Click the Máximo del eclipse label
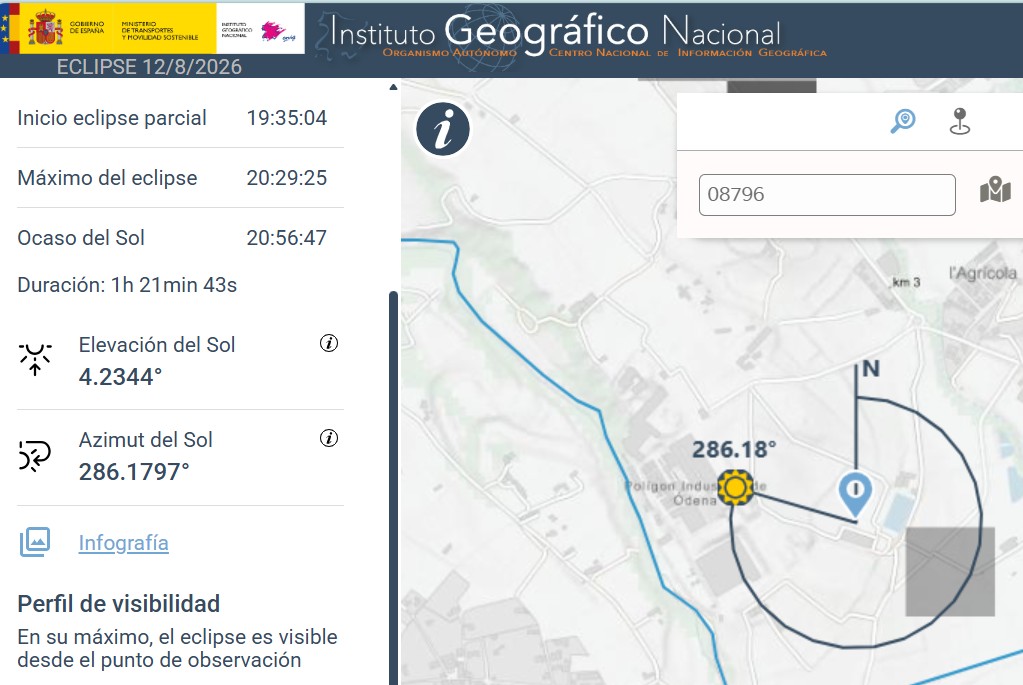This screenshot has height=685, width=1023. click(x=107, y=178)
